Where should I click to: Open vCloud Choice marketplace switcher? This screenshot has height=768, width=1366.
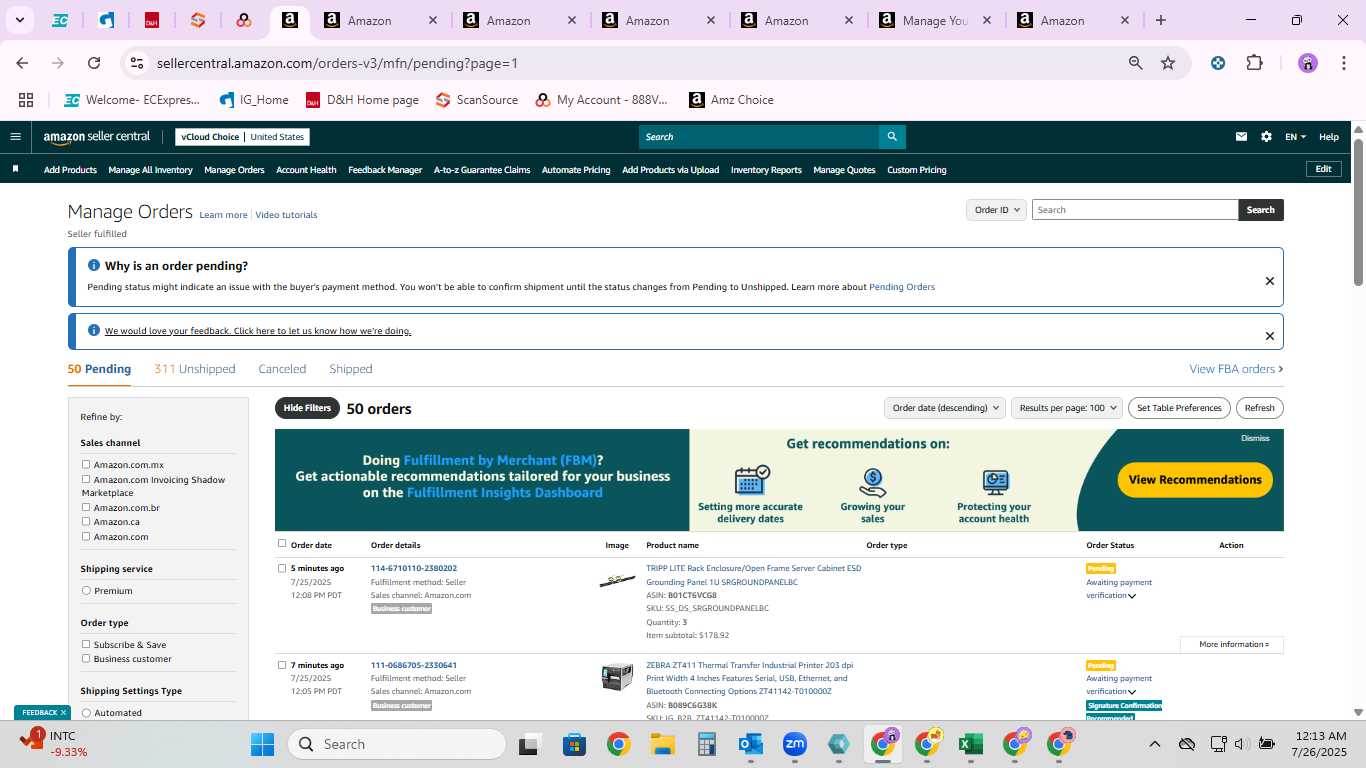pyautogui.click(x=242, y=137)
